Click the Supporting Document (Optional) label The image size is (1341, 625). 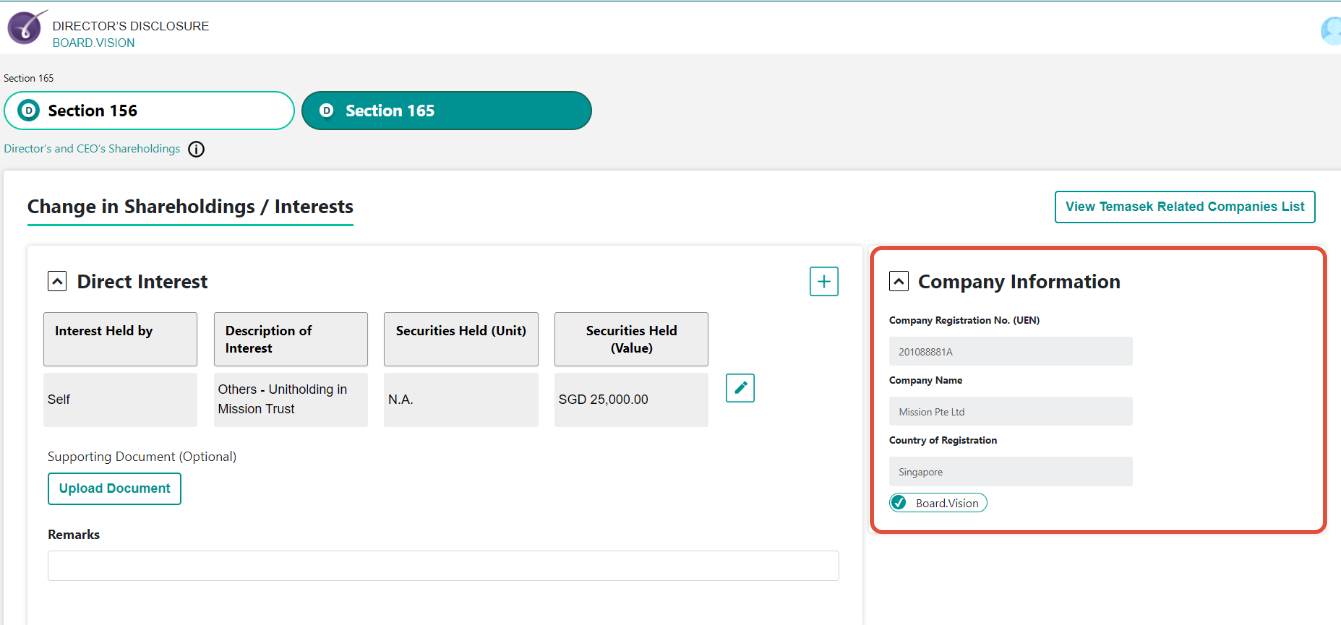[x=142, y=457]
